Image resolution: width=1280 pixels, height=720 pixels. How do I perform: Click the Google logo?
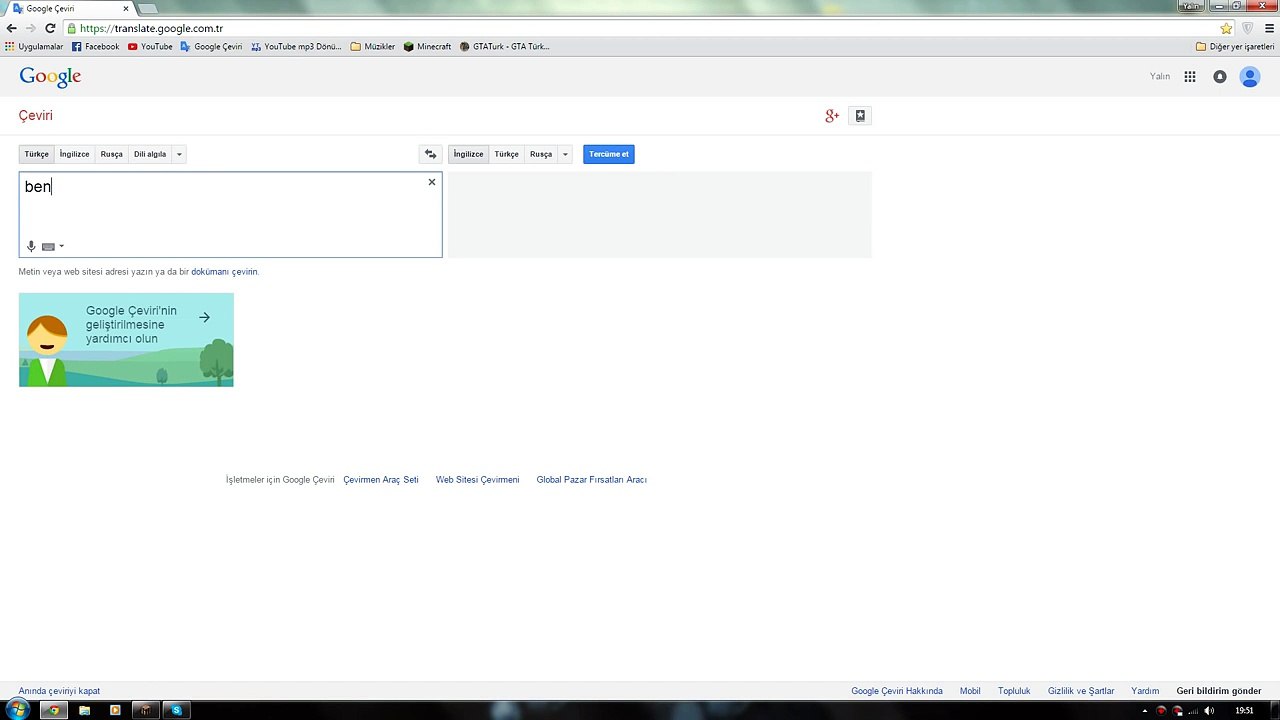pyautogui.click(x=50, y=77)
